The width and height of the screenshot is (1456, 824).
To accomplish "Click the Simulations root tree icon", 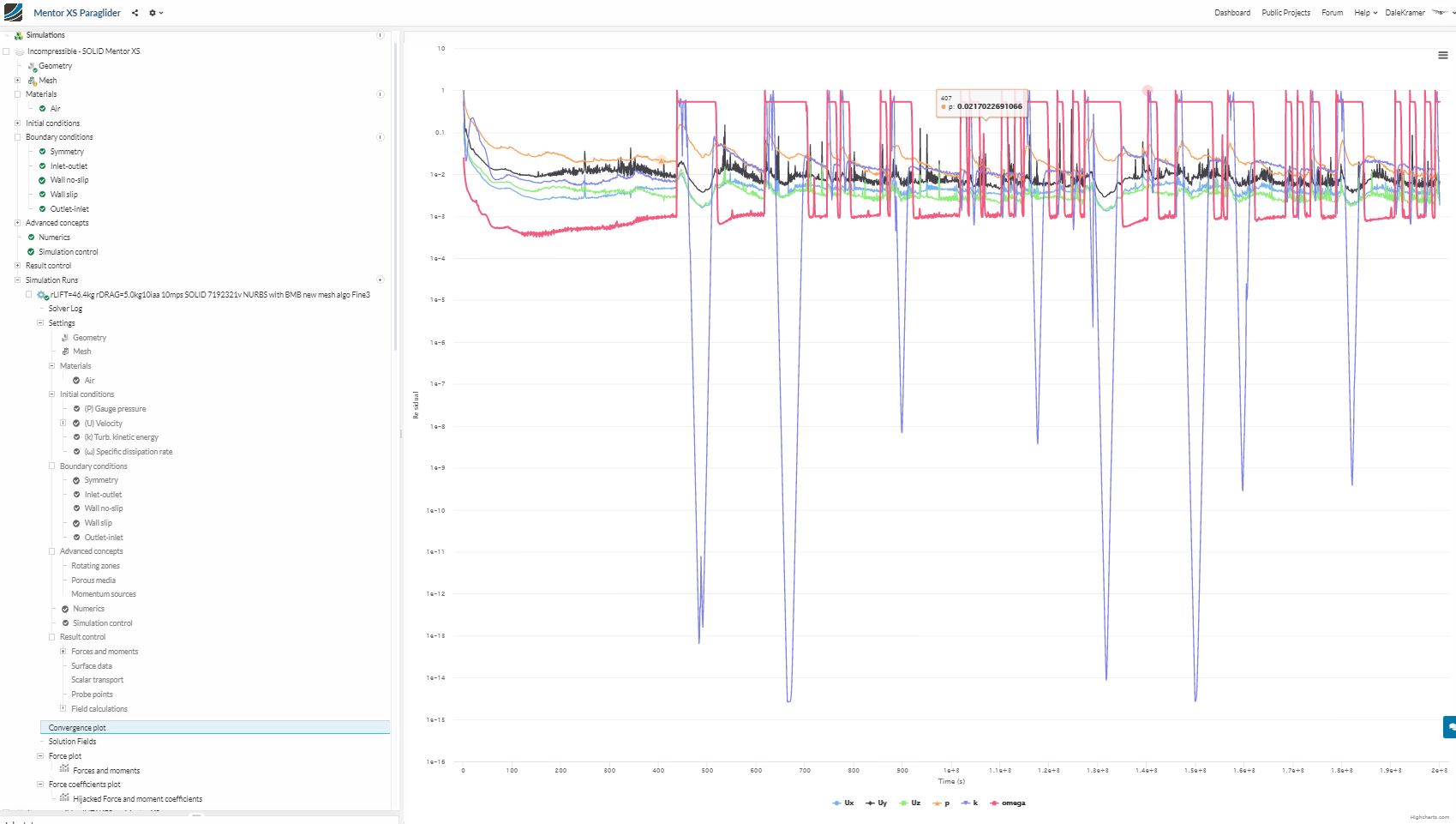I will pos(19,35).
